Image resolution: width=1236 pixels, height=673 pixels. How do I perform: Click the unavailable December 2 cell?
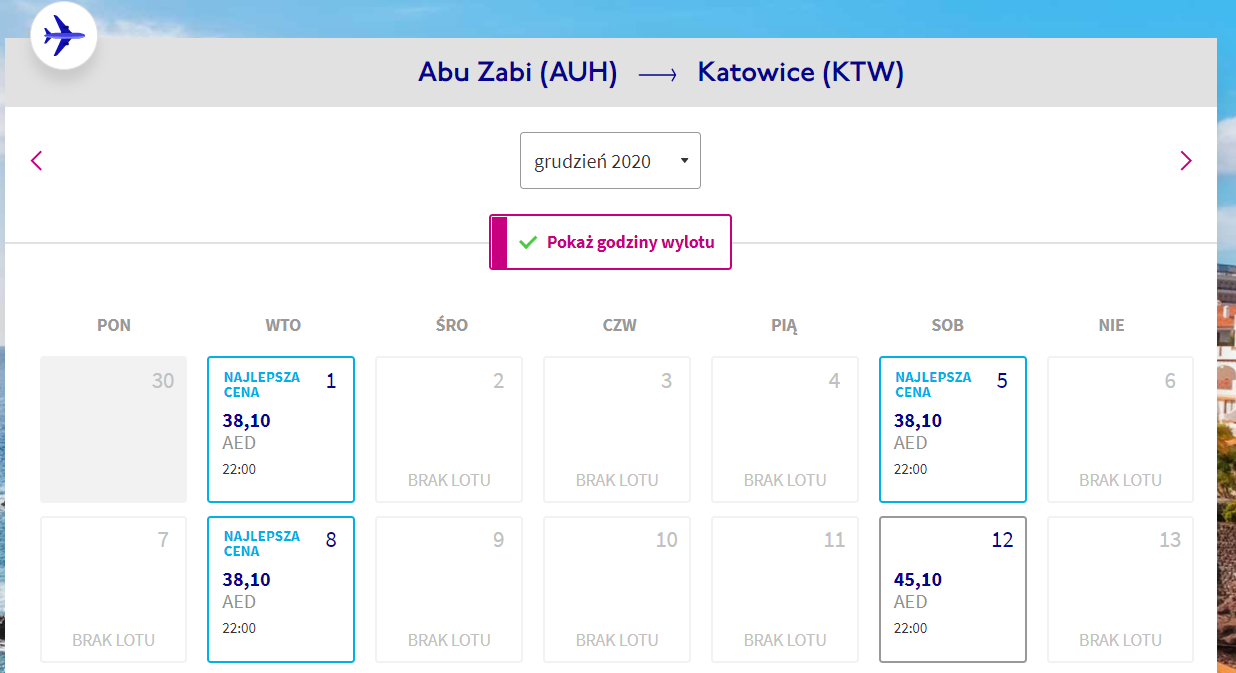click(x=449, y=429)
